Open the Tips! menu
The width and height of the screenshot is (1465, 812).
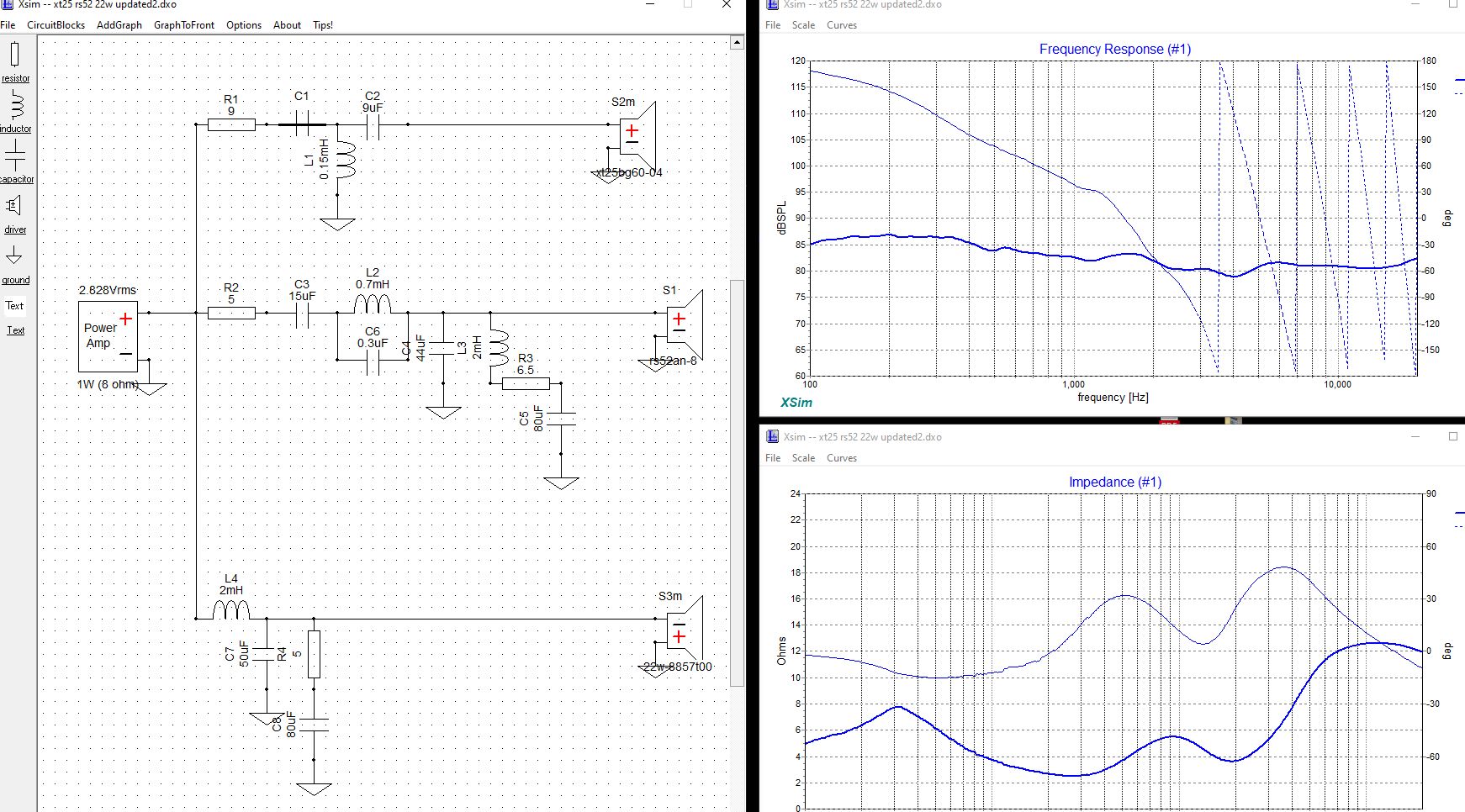click(323, 25)
